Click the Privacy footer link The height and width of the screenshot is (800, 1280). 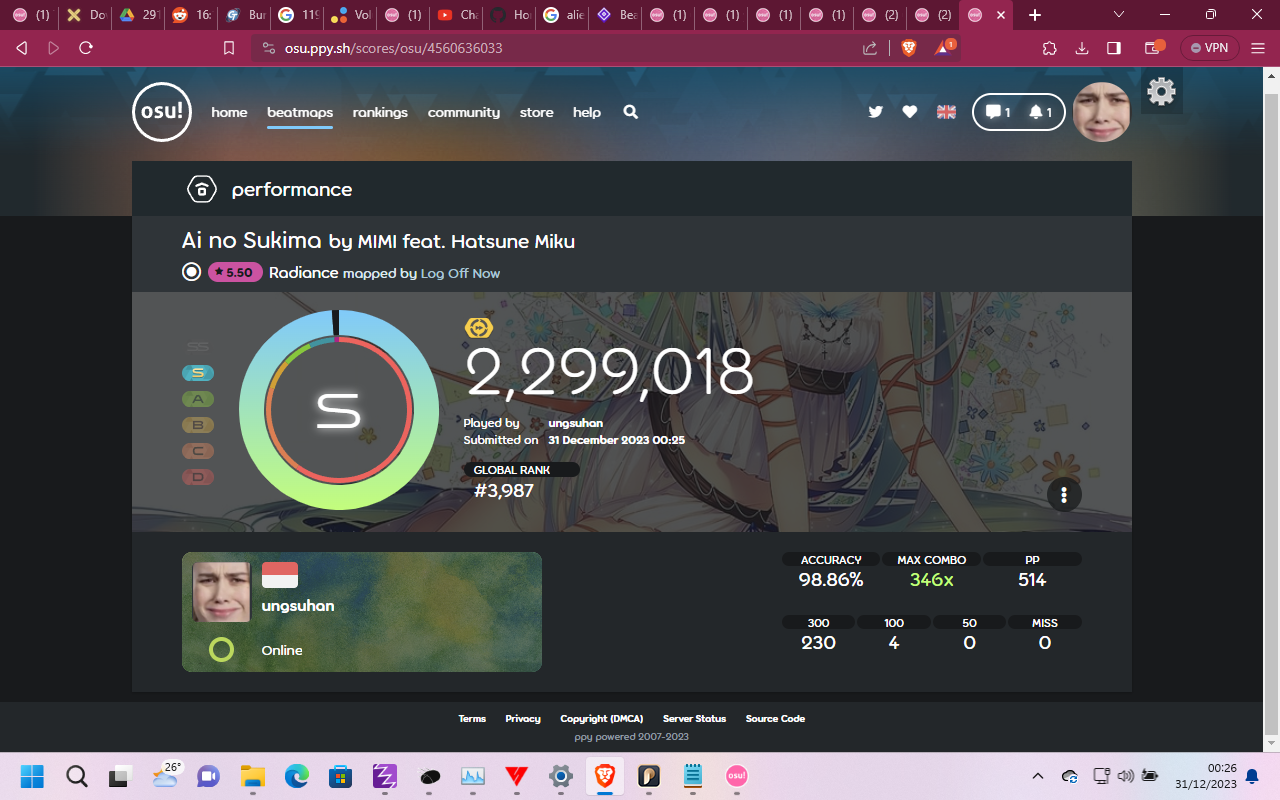[x=523, y=718]
